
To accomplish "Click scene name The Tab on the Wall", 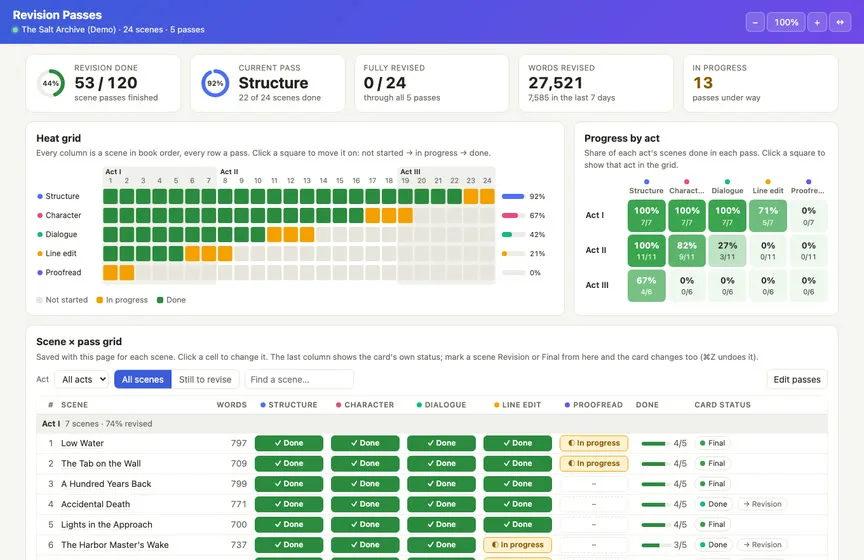I will coord(101,464).
